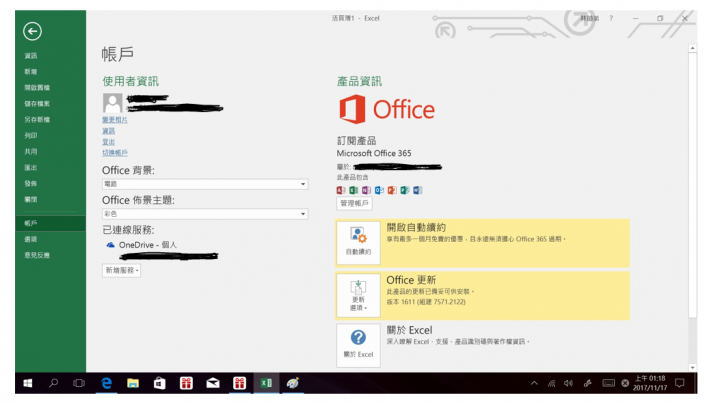Select 匯出 in the sidebar
The height and width of the screenshot is (404, 720).
(x=31, y=168)
